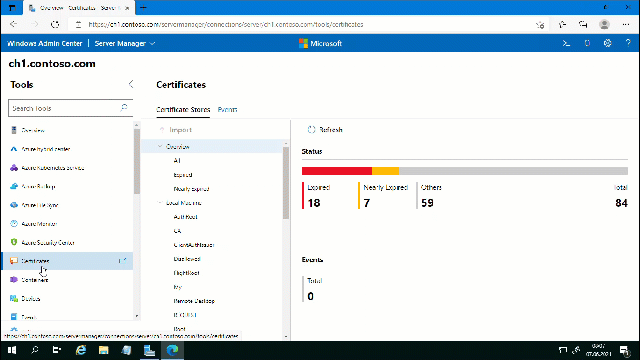640x360 pixels.
Task: Click the gray Others status segment
Action: point(513,171)
